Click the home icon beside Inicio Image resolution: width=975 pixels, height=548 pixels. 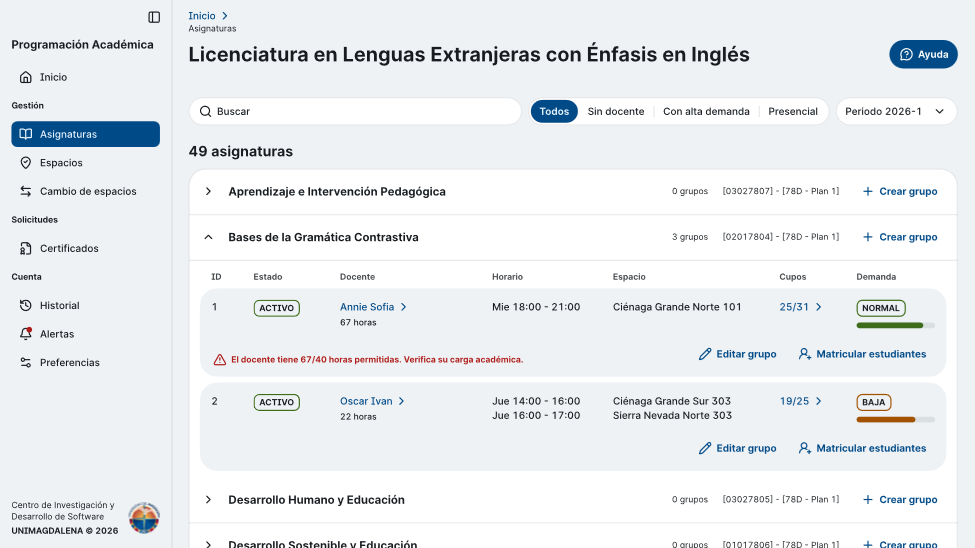pos(25,77)
